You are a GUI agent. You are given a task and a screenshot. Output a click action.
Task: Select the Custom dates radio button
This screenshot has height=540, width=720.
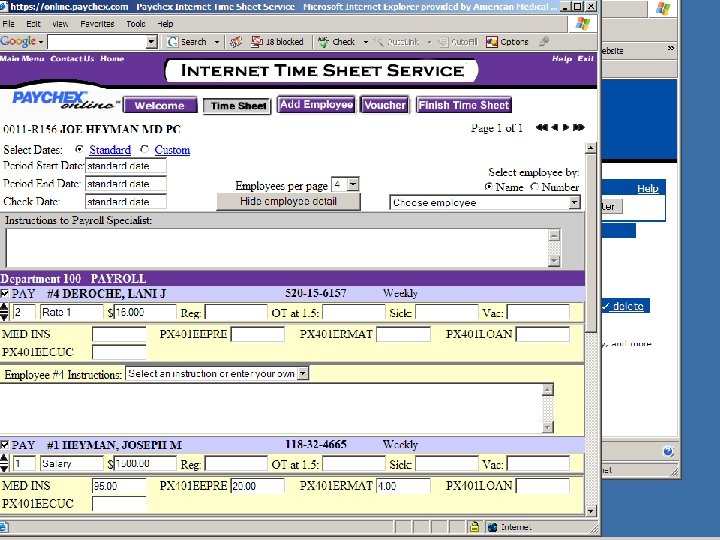point(145,149)
